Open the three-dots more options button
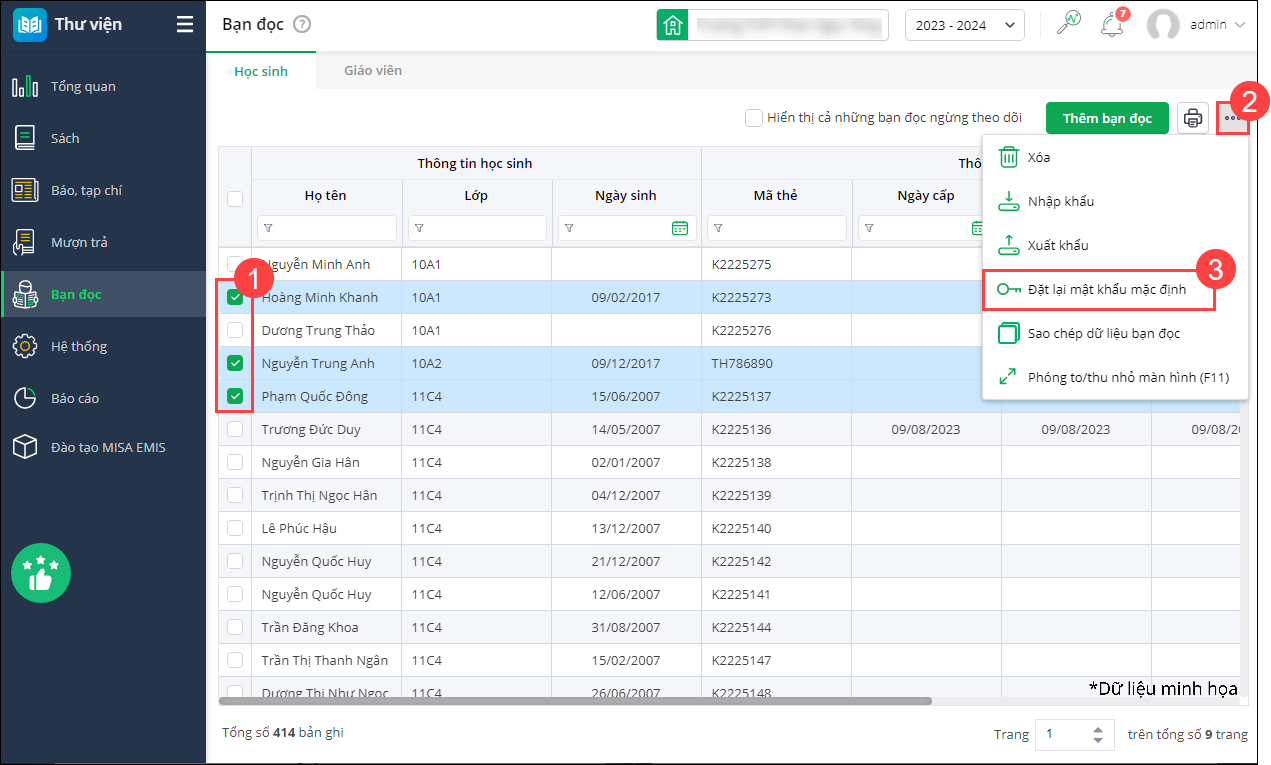The image size is (1271, 765). (x=1233, y=118)
